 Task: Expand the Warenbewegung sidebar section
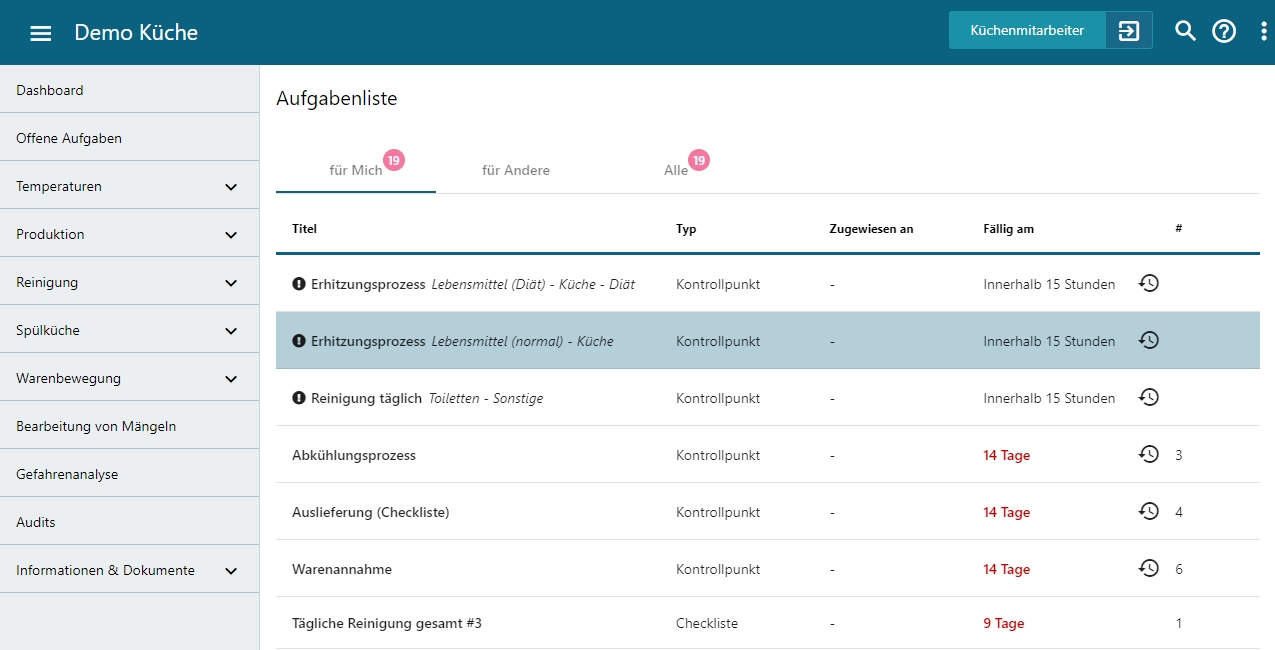click(x=231, y=379)
